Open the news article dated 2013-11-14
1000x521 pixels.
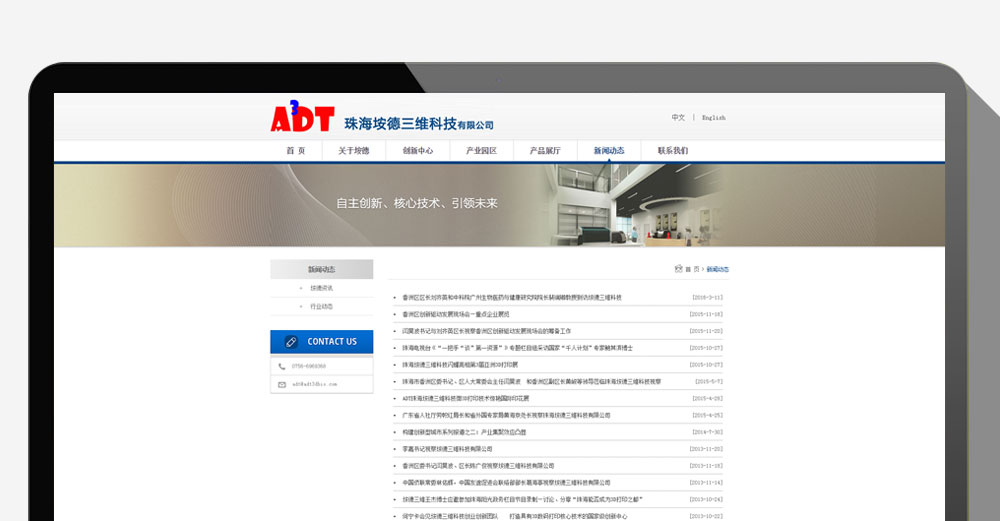506,483
